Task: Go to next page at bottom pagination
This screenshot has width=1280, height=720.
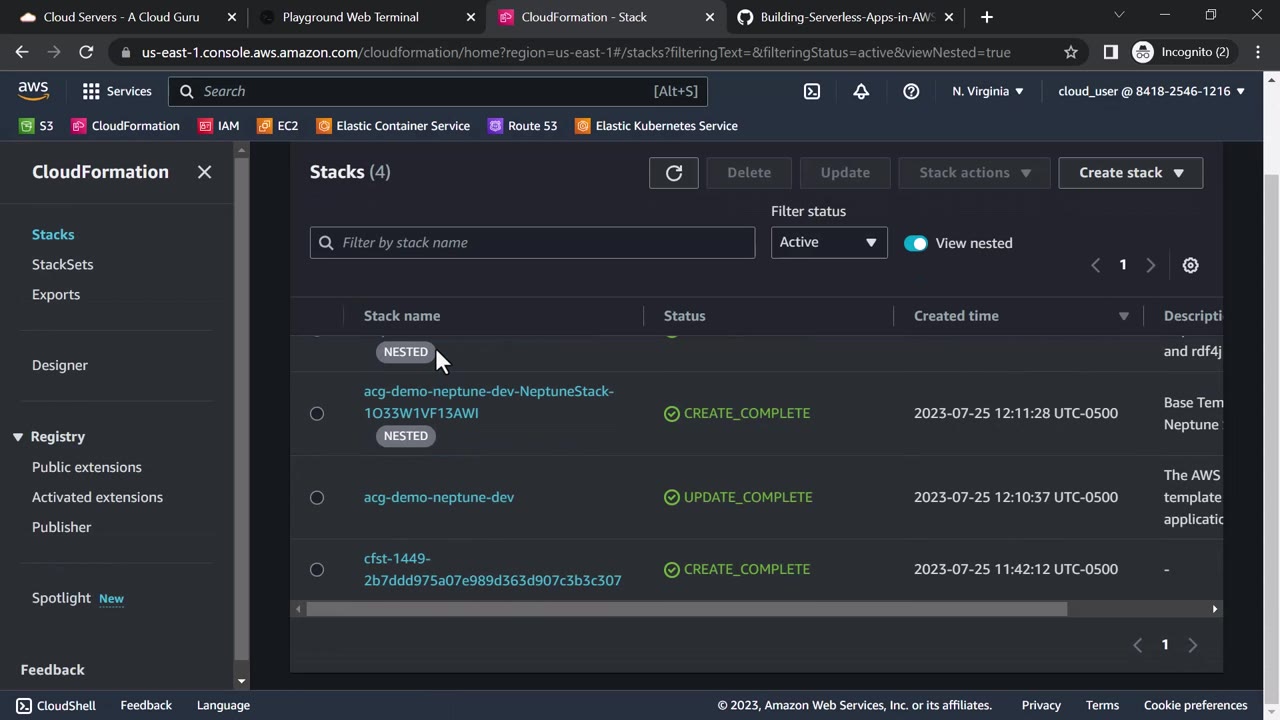Action: [x=1192, y=645]
